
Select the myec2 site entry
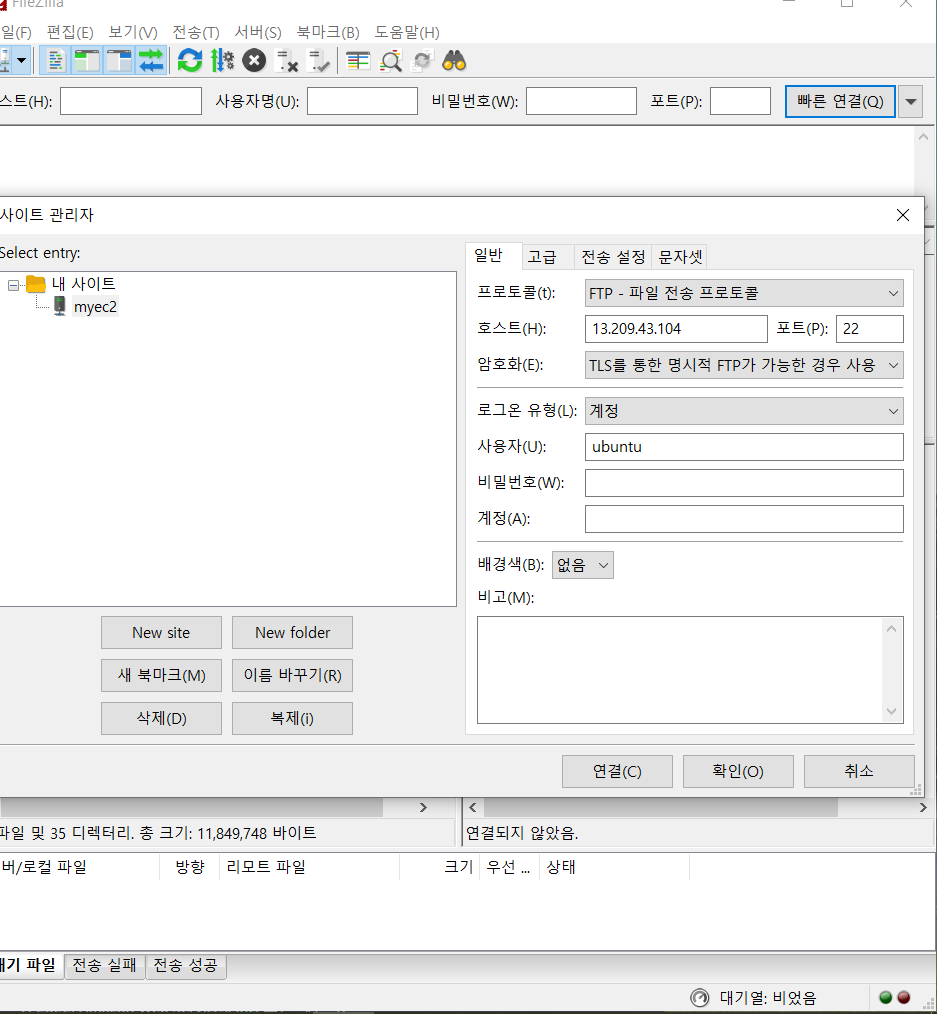click(95, 307)
